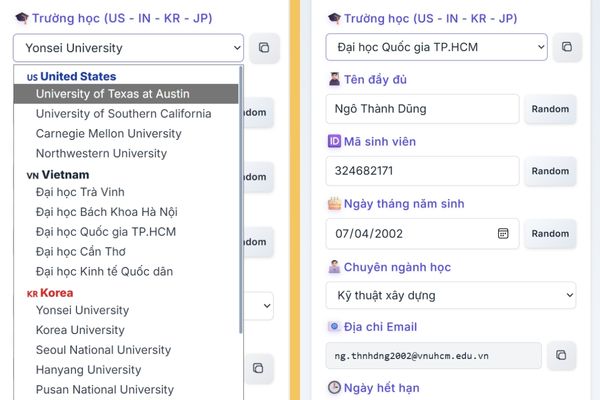Image resolution: width=600 pixels, height=400 pixels.
Task: Click copy icon beside Yonsei University dropdown
Action: click(x=263, y=47)
